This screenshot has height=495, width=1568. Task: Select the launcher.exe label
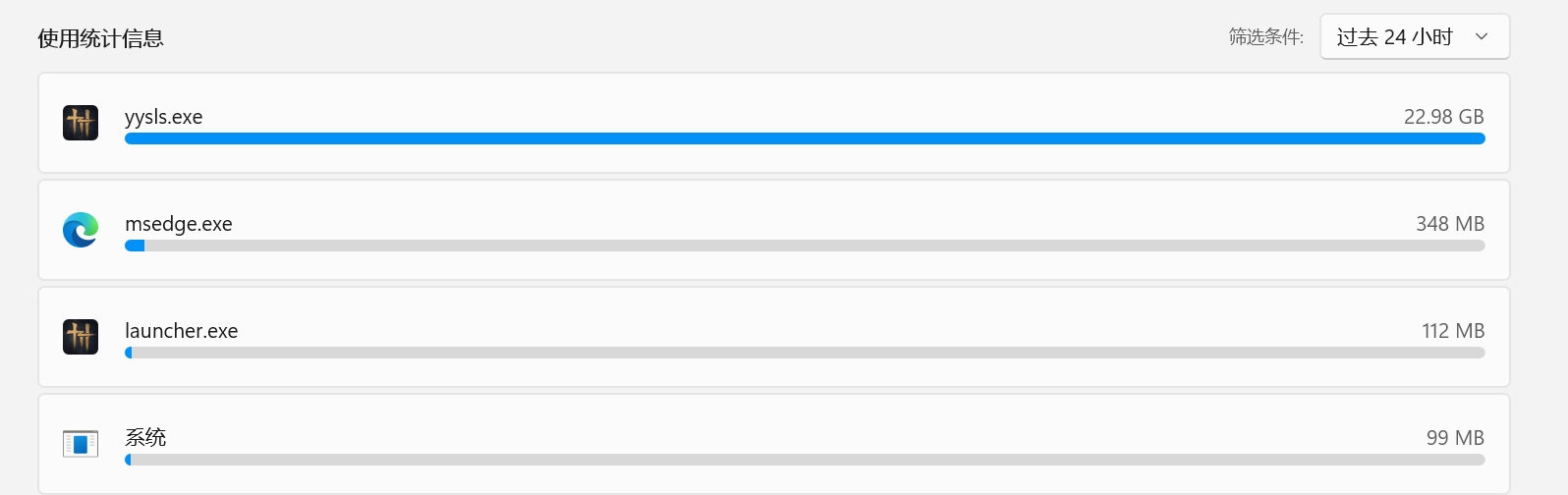coord(182,331)
